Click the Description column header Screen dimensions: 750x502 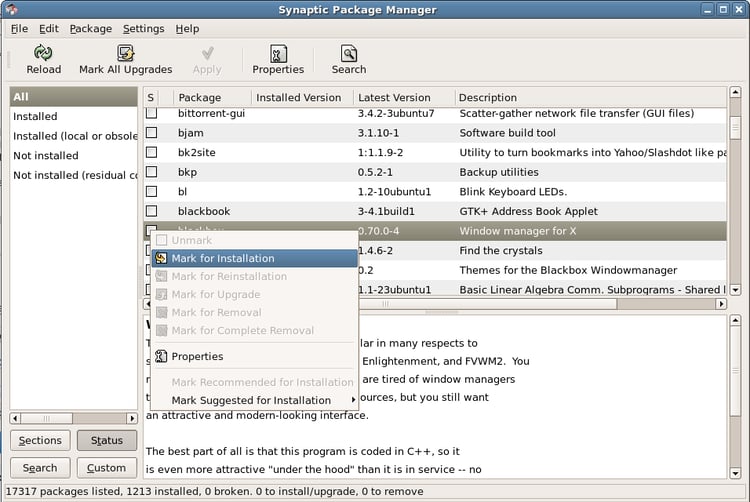click(x=590, y=98)
